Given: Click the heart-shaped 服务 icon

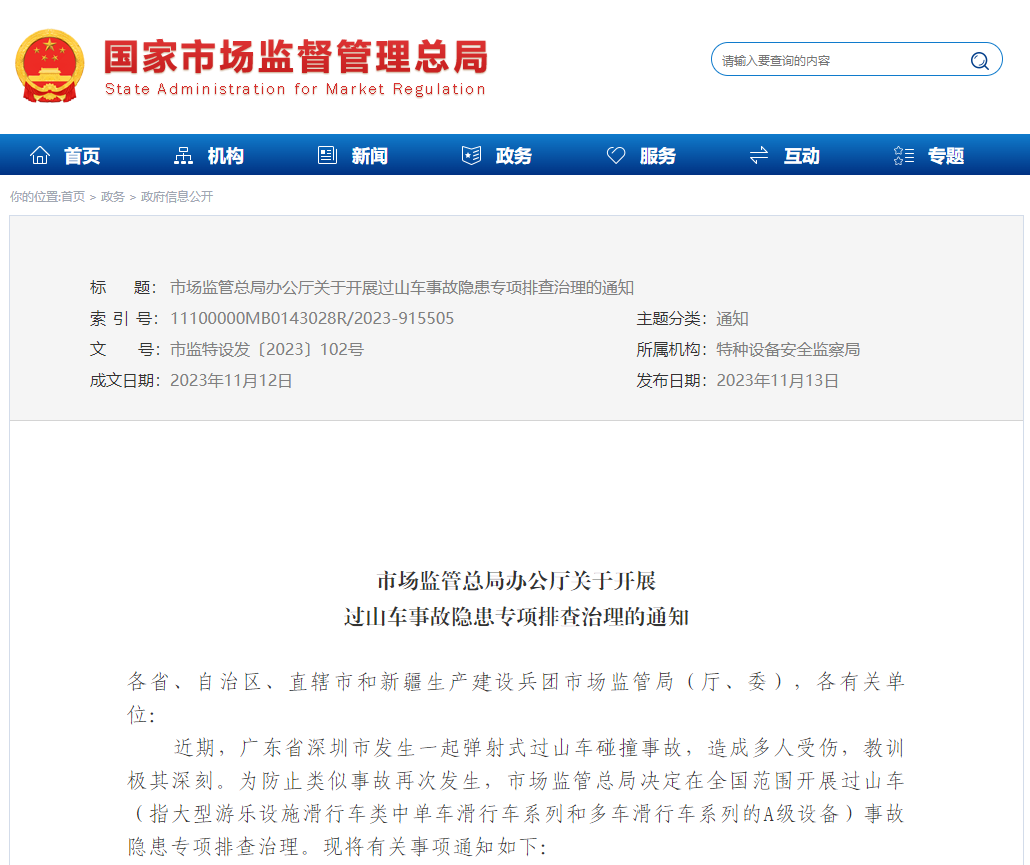Looking at the screenshot, I should pos(616,154).
